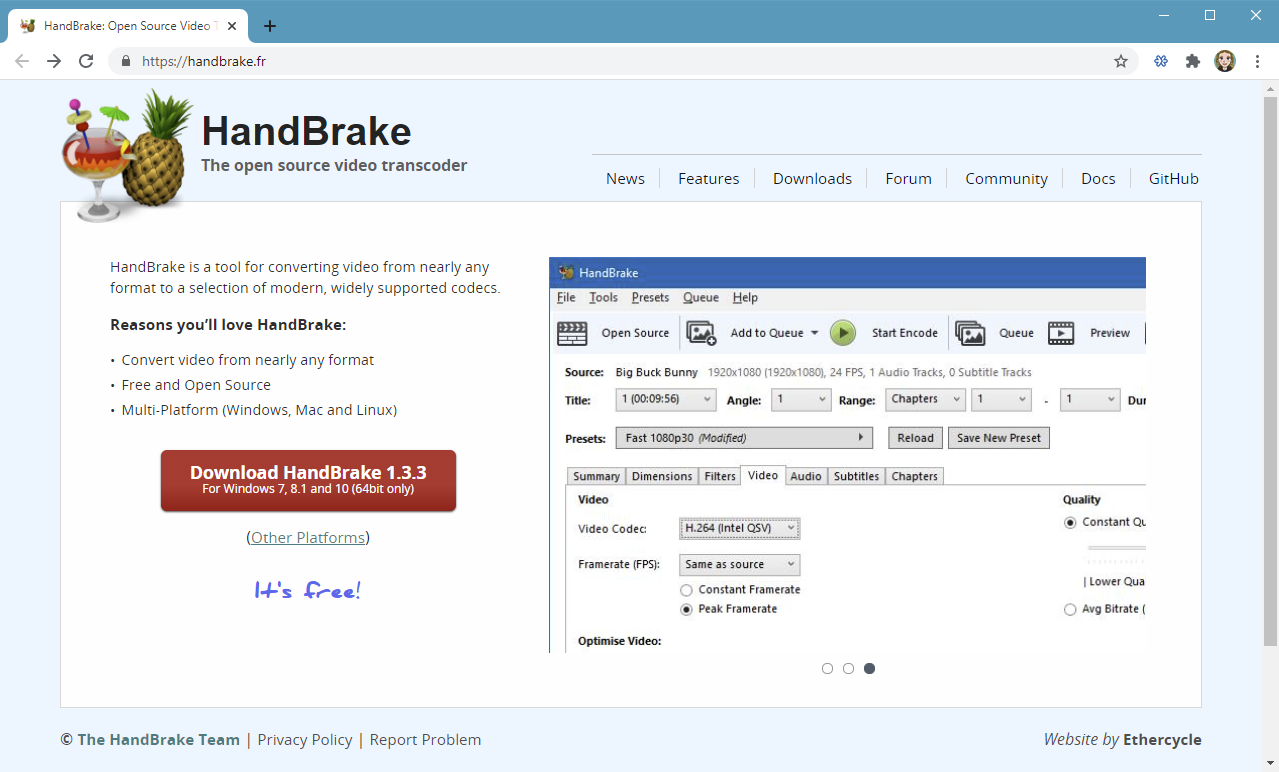Screen dimensions: 1279x772
Task: Click the padlock site info icon
Action: click(126, 61)
